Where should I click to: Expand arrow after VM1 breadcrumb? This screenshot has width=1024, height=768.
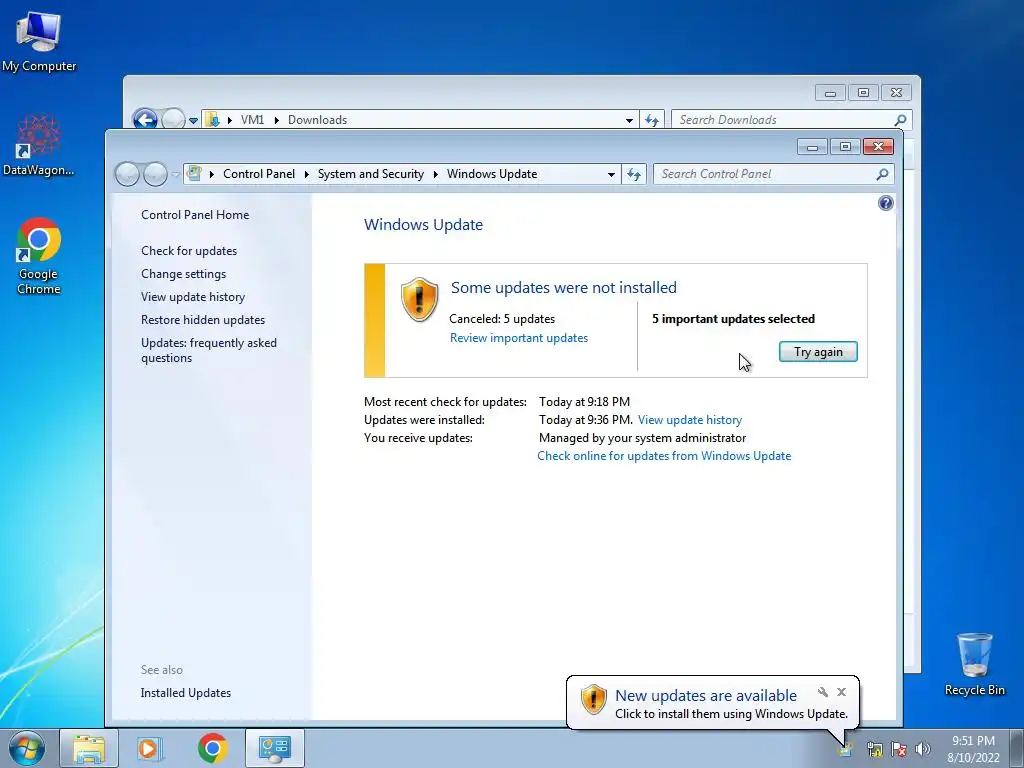[x=276, y=120]
